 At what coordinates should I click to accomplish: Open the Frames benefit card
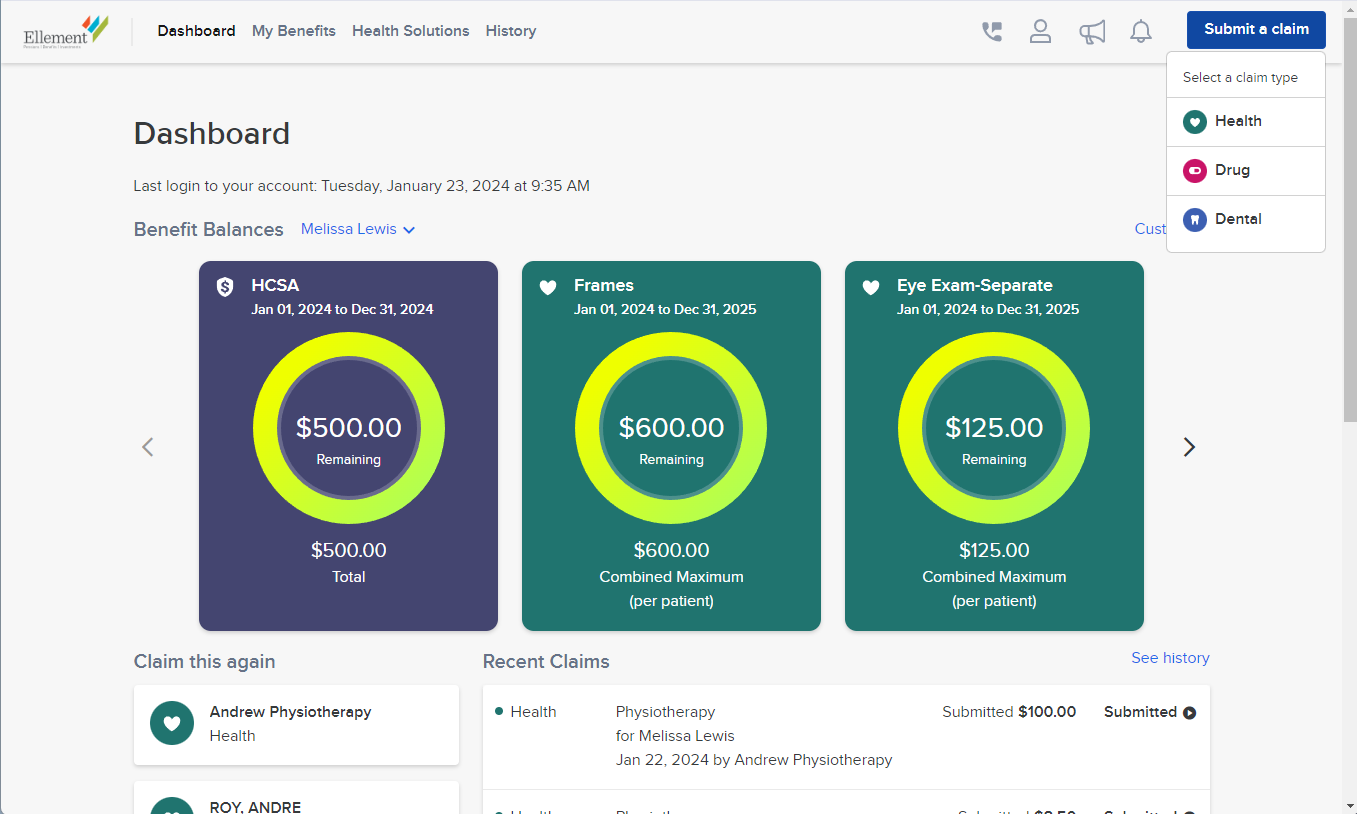coord(671,446)
